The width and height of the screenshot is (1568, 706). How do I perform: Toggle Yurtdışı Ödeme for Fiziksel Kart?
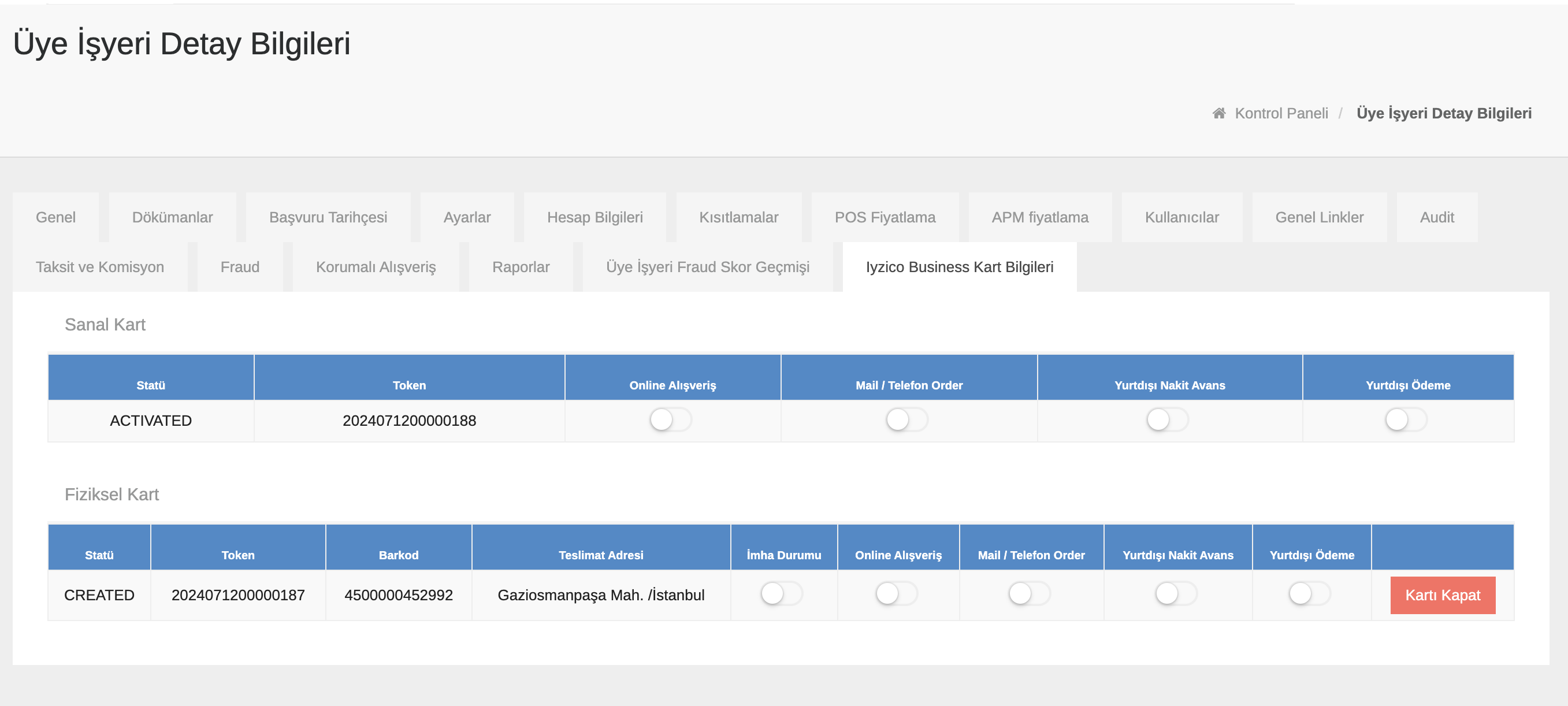point(1309,593)
